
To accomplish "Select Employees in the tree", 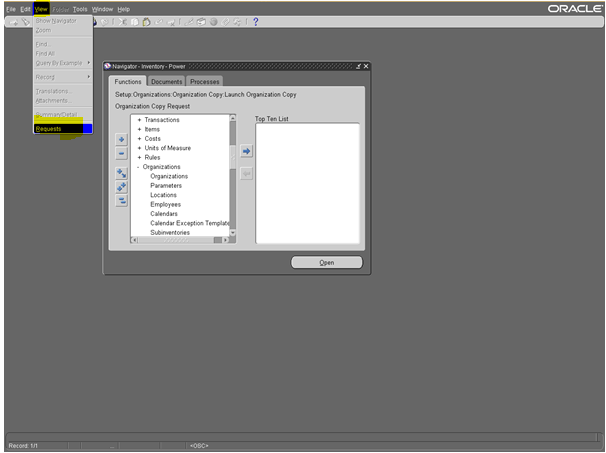I will coord(165,204).
